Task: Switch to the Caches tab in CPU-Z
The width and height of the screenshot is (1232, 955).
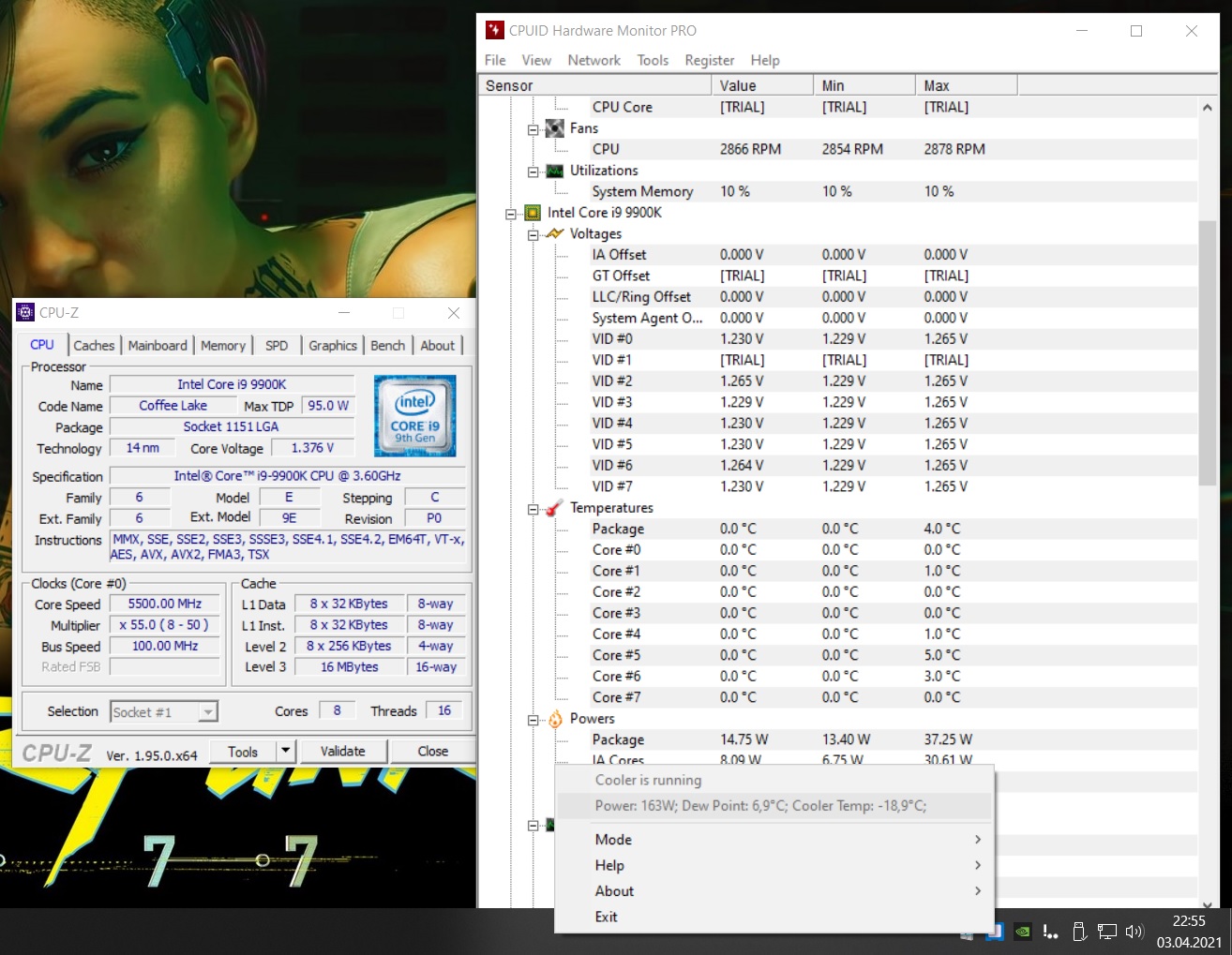Action: click(x=94, y=346)
